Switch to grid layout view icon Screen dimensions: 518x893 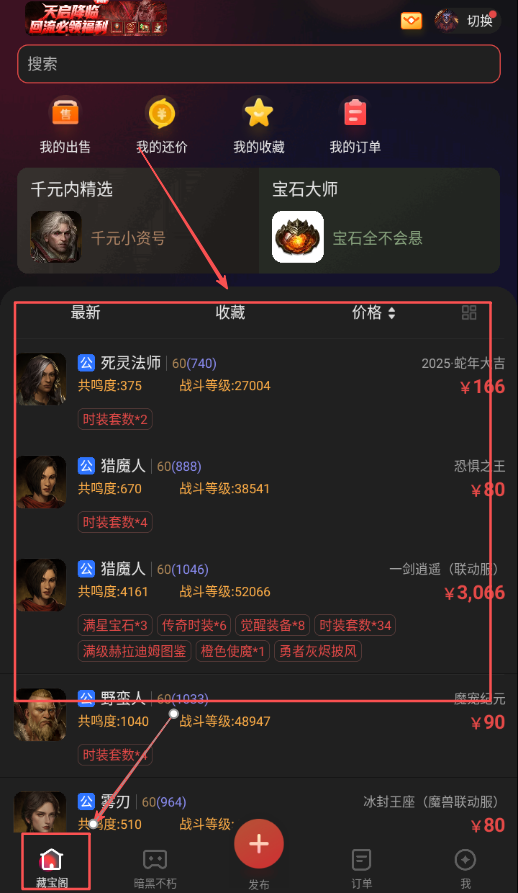pos(469,312)
